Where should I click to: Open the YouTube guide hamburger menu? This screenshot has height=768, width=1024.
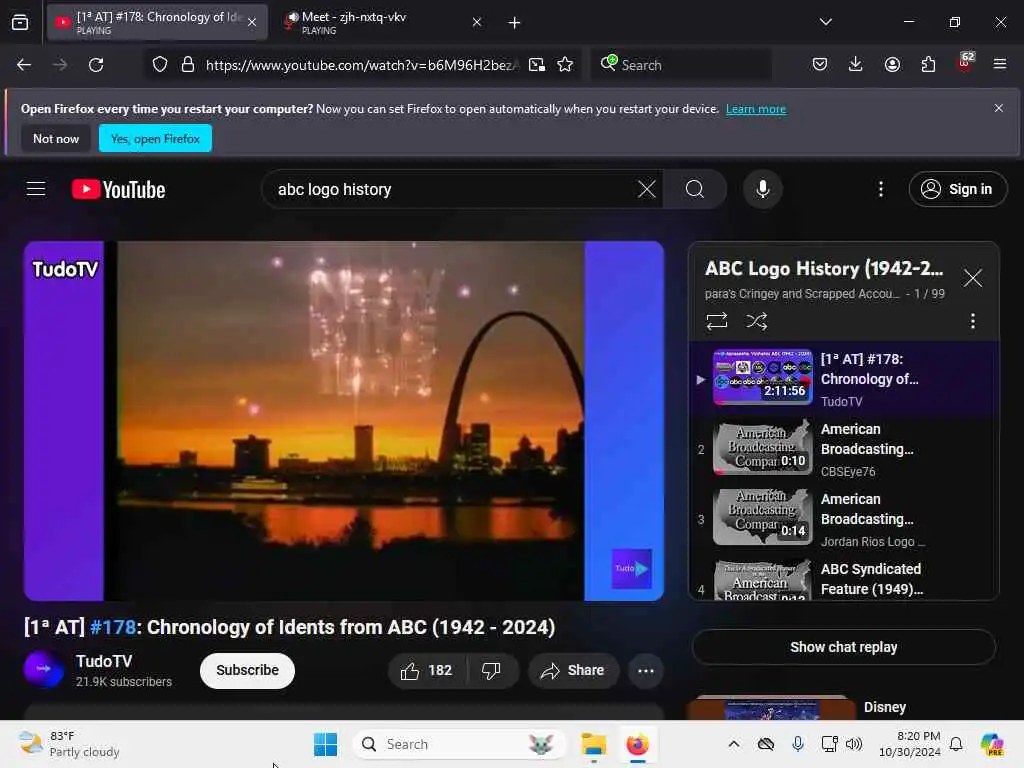(x=36, y=189)
